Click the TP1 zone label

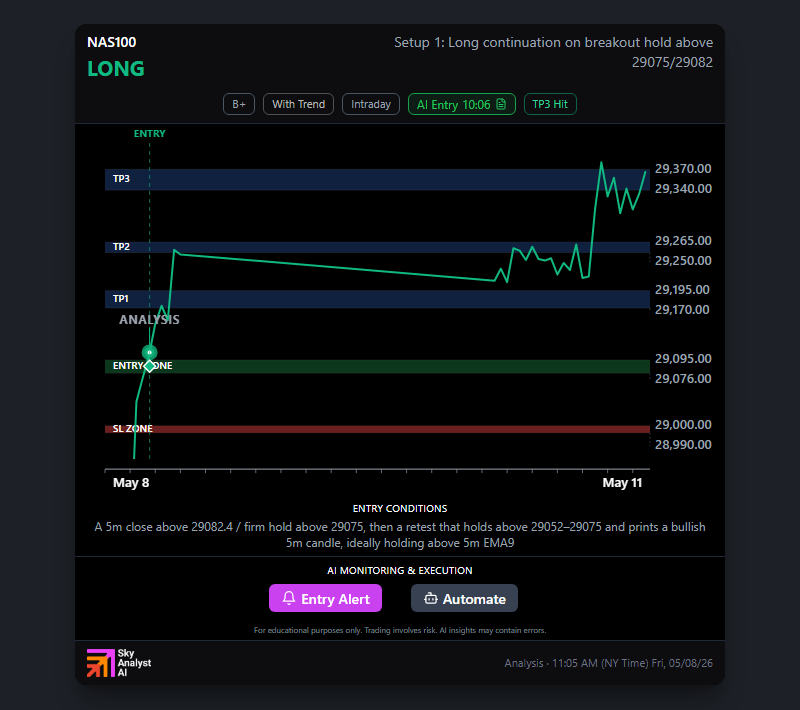pos(121,298)
